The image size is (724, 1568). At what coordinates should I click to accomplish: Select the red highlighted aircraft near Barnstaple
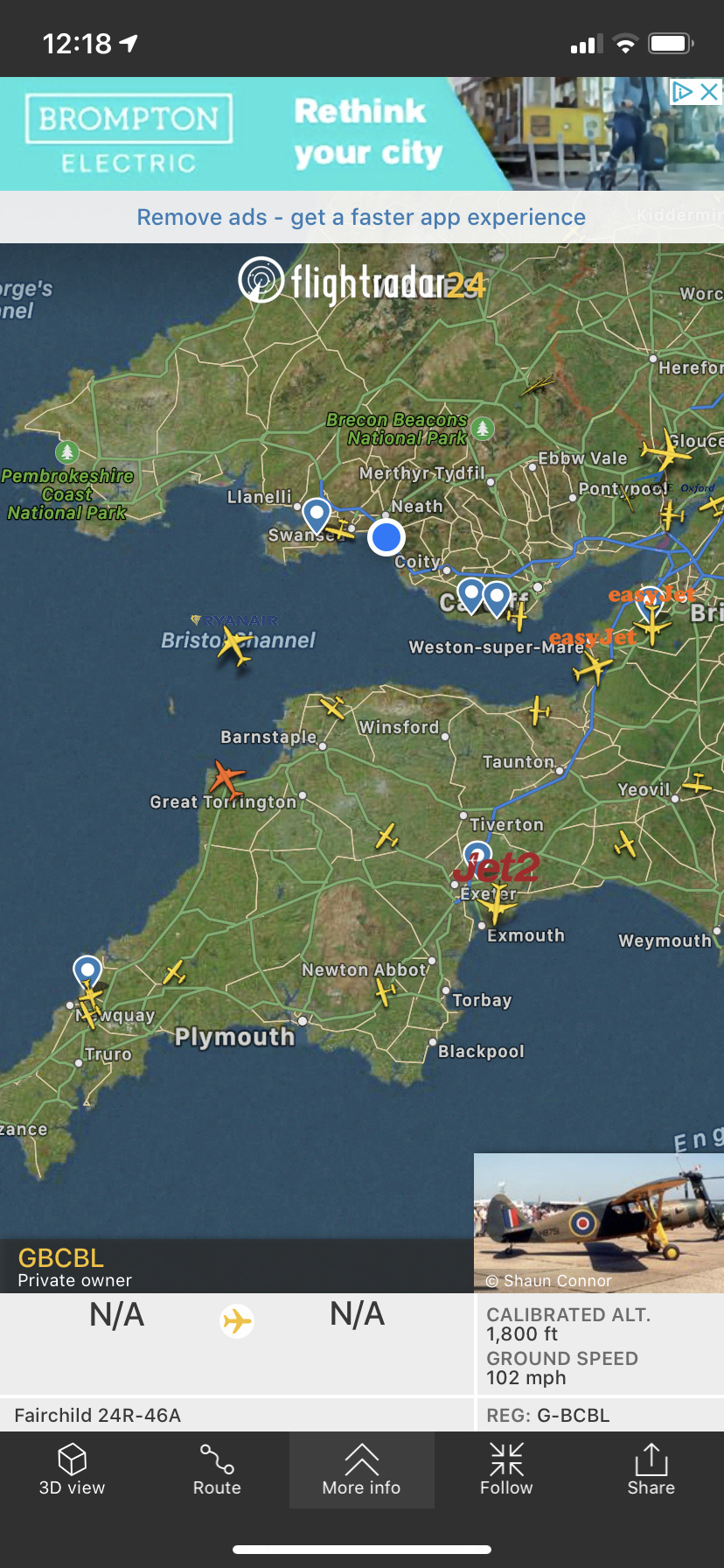226,778
